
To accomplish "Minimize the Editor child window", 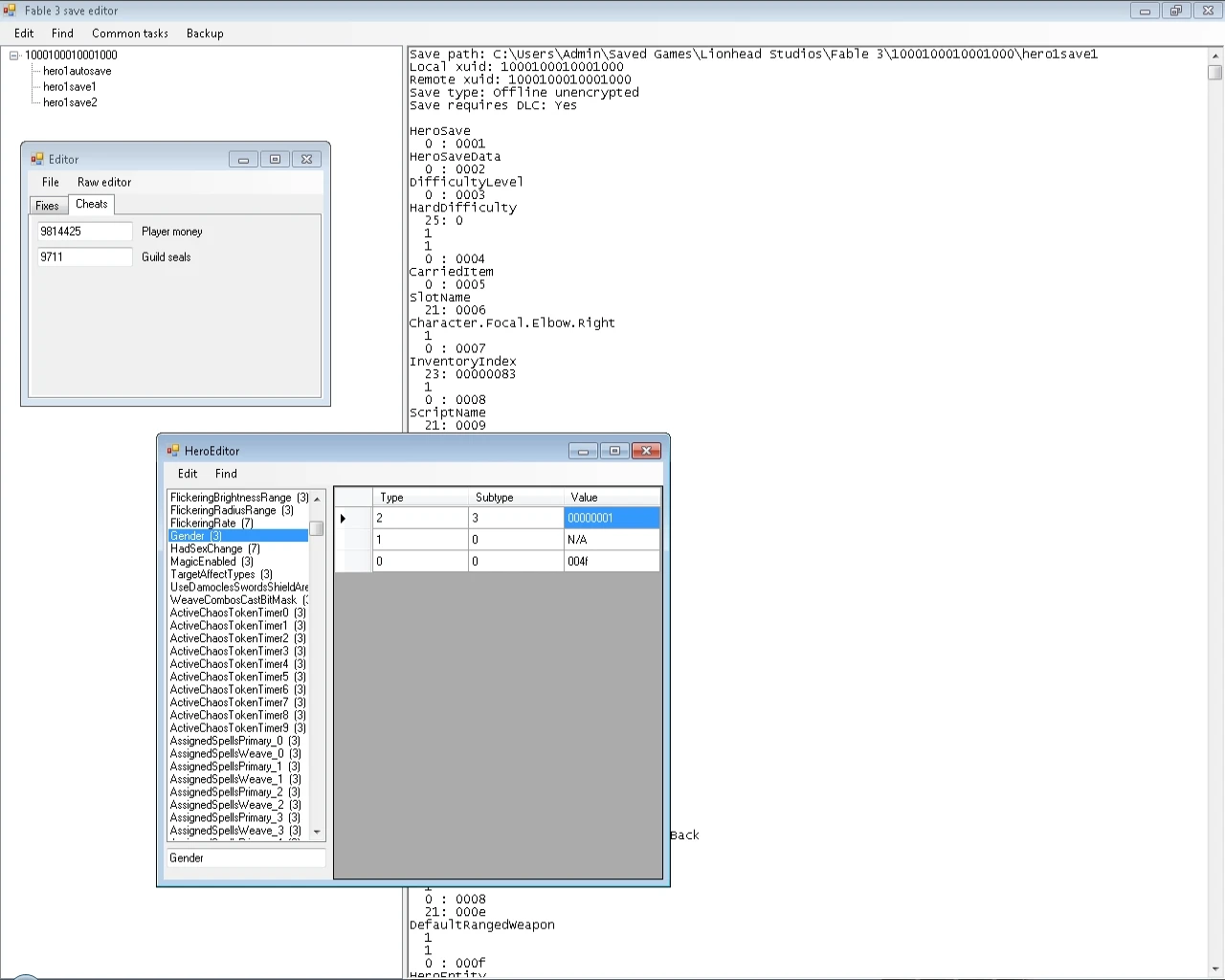I will tap(243, 160).
